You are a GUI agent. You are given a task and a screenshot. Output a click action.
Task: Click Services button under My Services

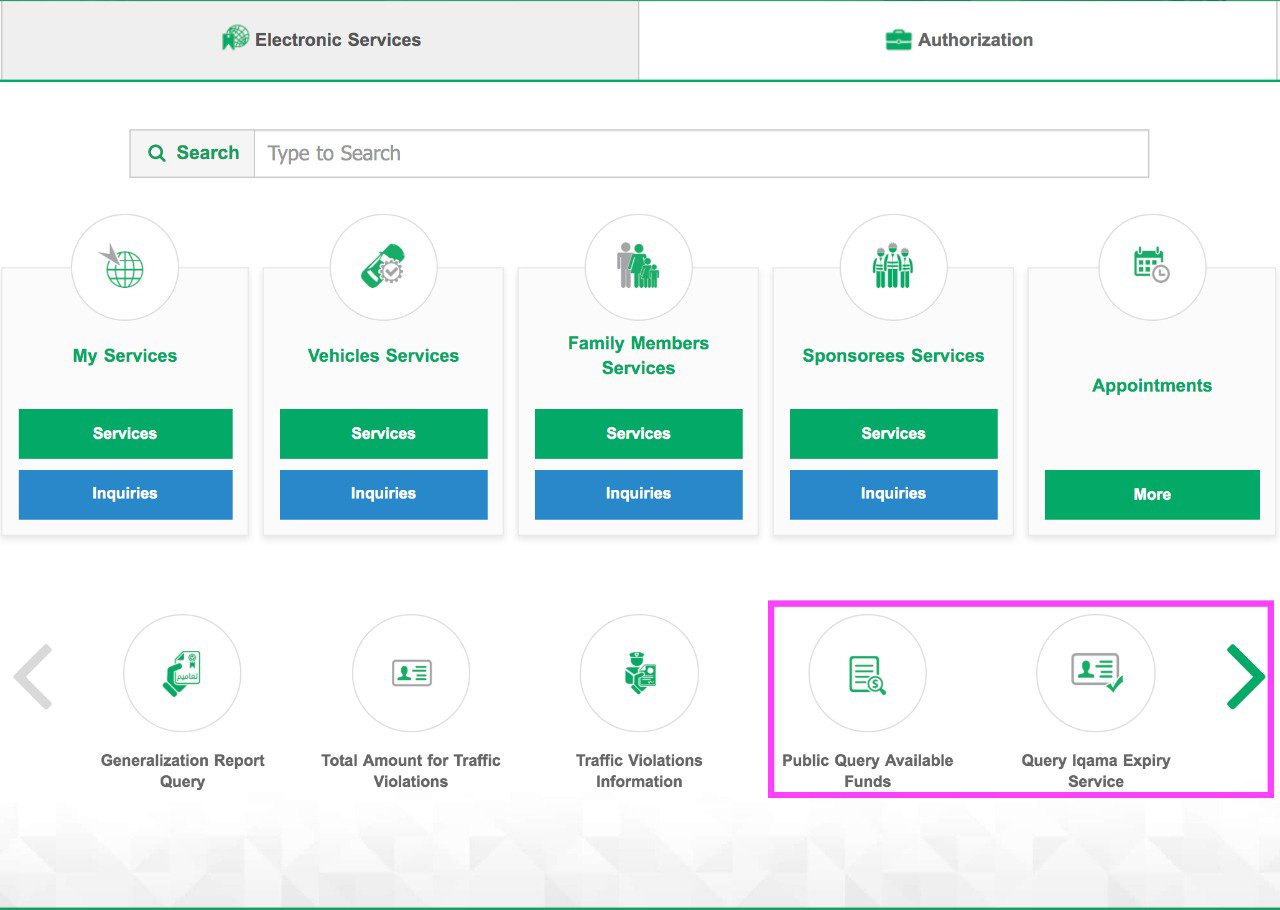[x=125, y=434]
